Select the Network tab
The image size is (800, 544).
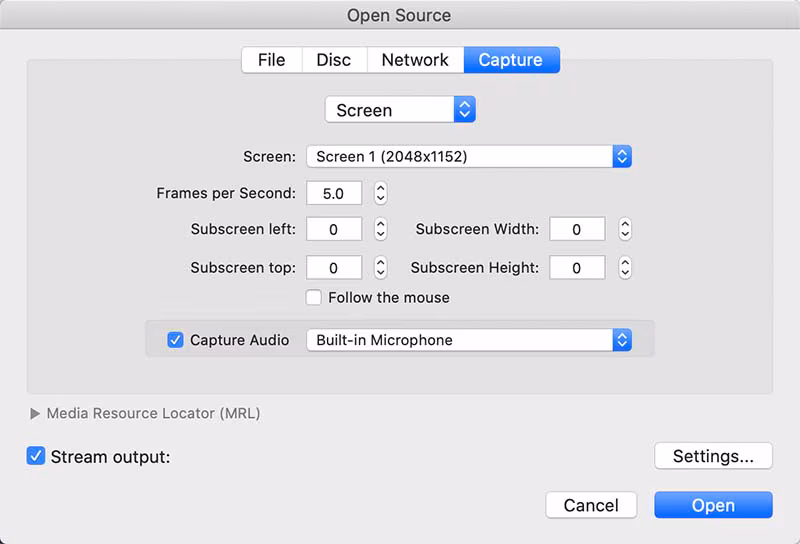[x=415, y=60]
